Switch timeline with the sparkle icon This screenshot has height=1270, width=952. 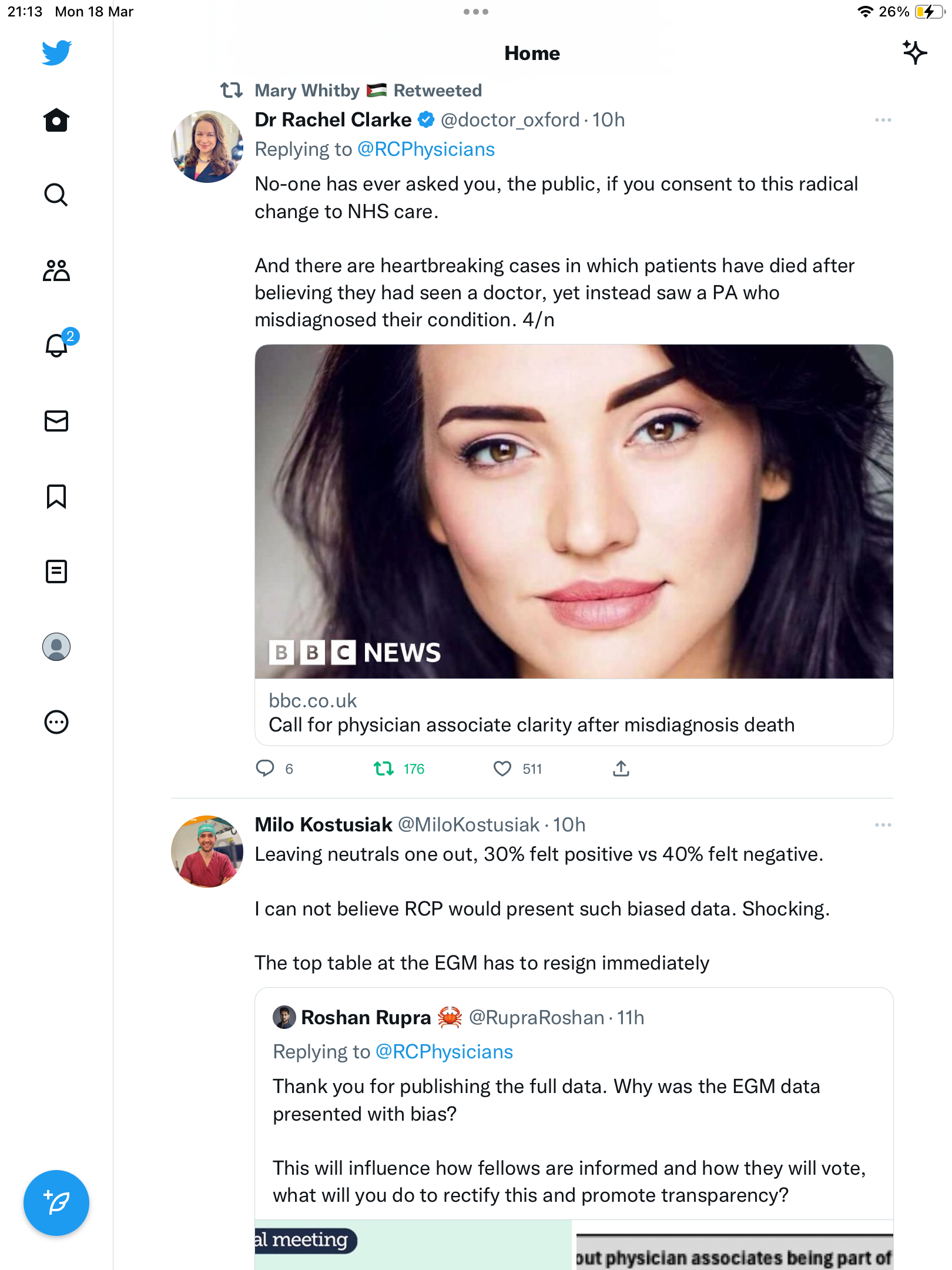[915, 52]
